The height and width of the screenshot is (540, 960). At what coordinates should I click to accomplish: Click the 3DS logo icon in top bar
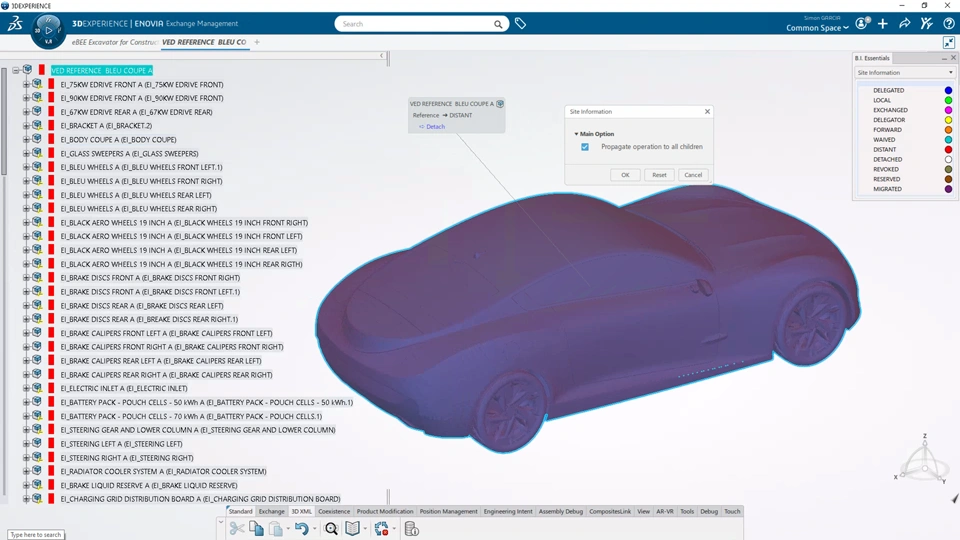click(15, 24)
